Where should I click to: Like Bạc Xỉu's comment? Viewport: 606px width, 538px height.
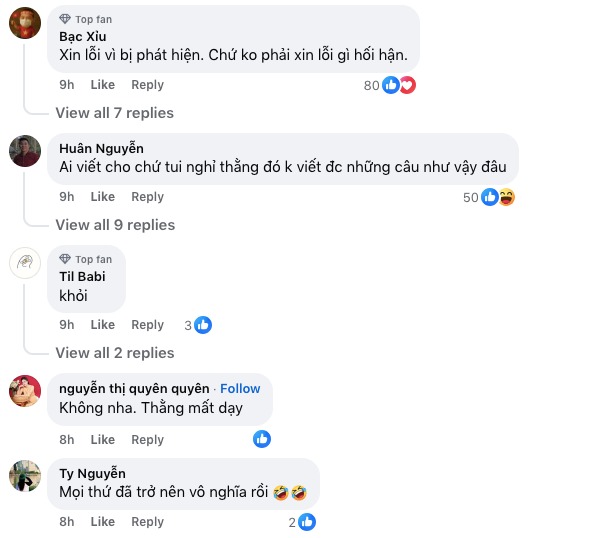point(103,85)
